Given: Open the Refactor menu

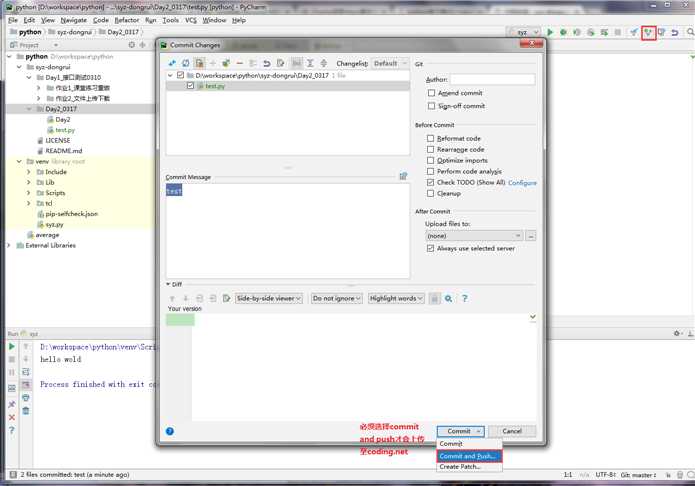Looking at the screenshot, I should pos(127,20).
